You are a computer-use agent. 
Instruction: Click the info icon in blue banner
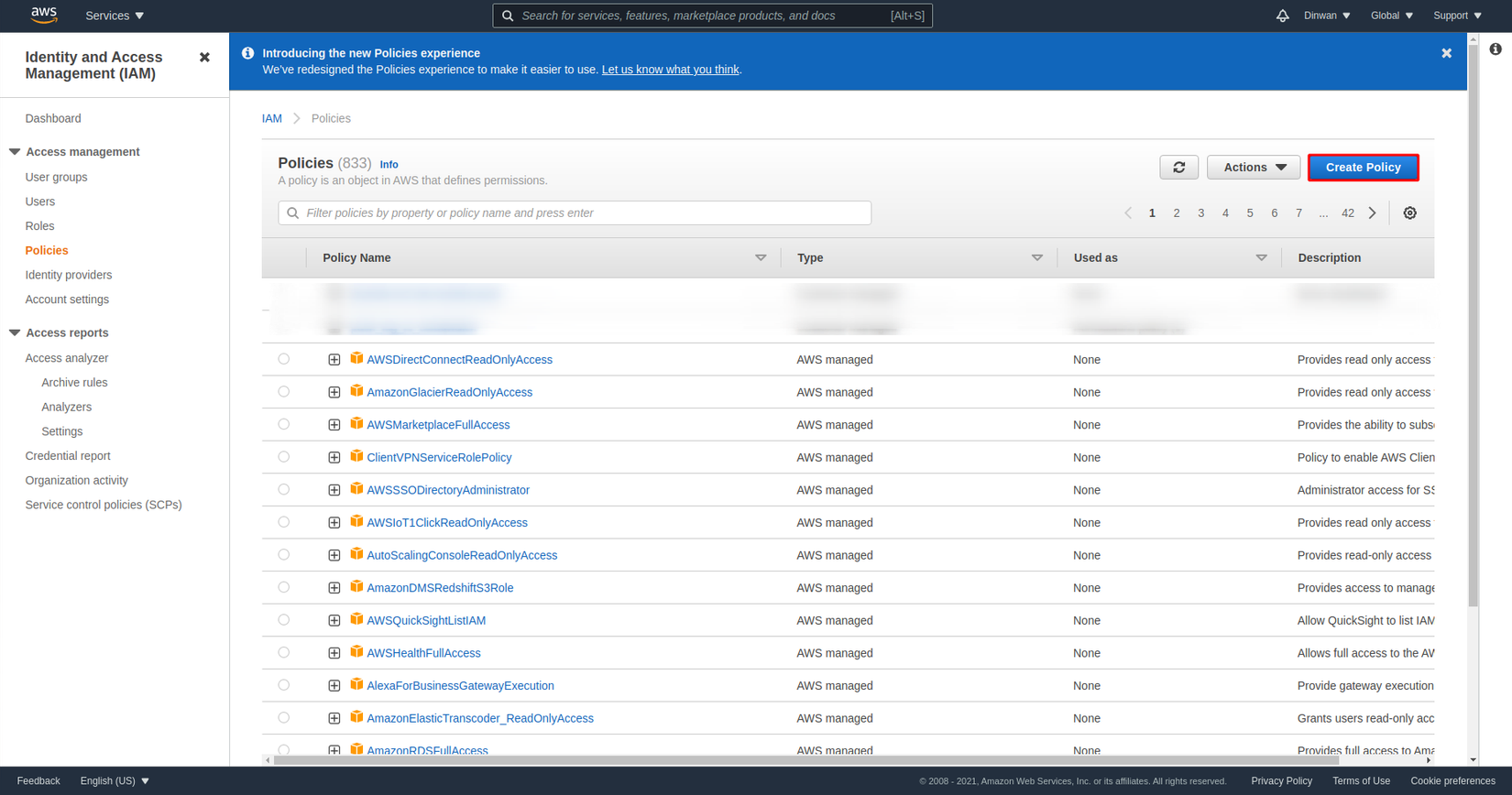[x=247, y=53]
